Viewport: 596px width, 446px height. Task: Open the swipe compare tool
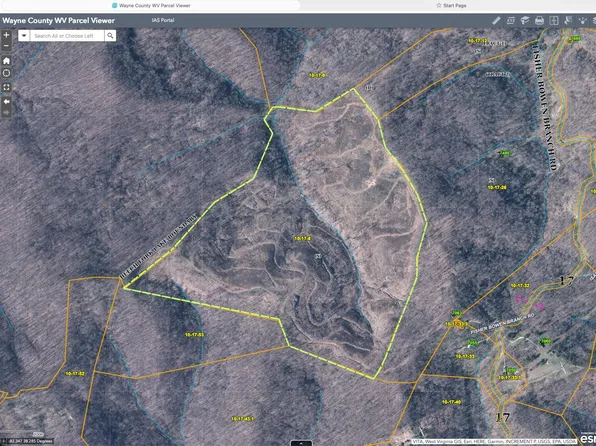pos(554,21)
